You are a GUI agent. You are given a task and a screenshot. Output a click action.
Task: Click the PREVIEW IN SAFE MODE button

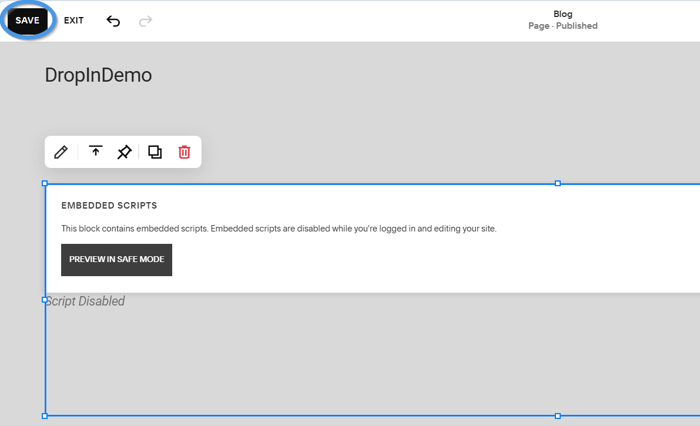pyautogui.click(x=117, y=259)
